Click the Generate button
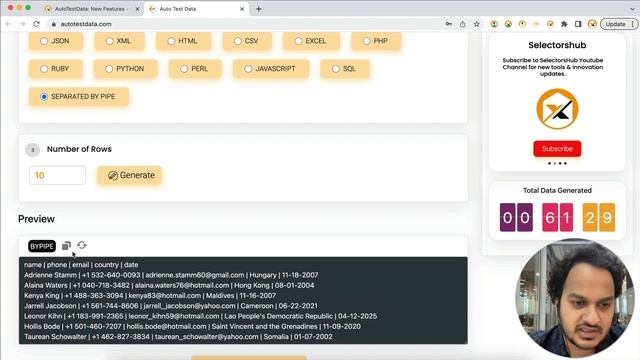The width and height of the screenshot is (640, 360). pos(129,176)
